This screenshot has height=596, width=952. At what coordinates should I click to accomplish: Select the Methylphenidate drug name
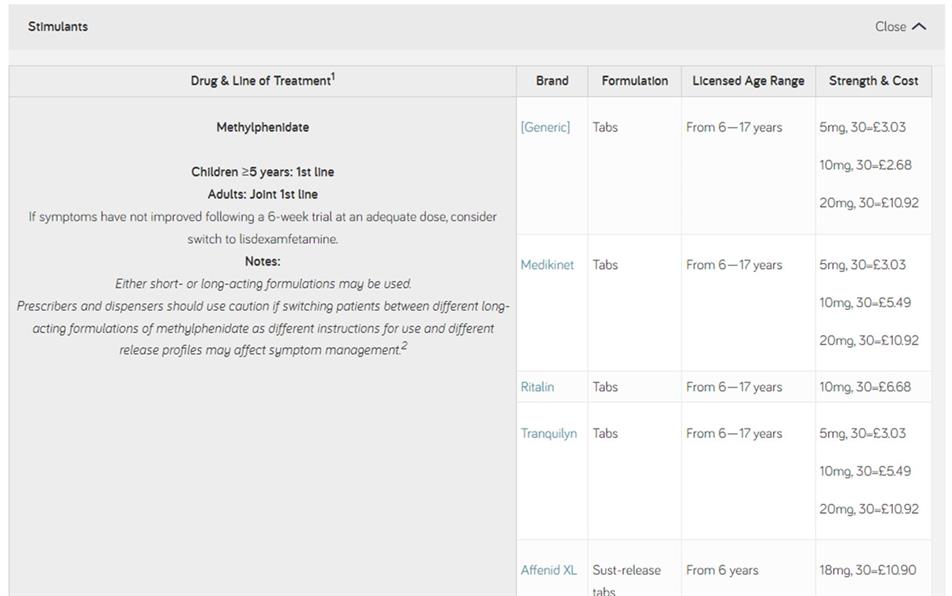pos(265,126)
